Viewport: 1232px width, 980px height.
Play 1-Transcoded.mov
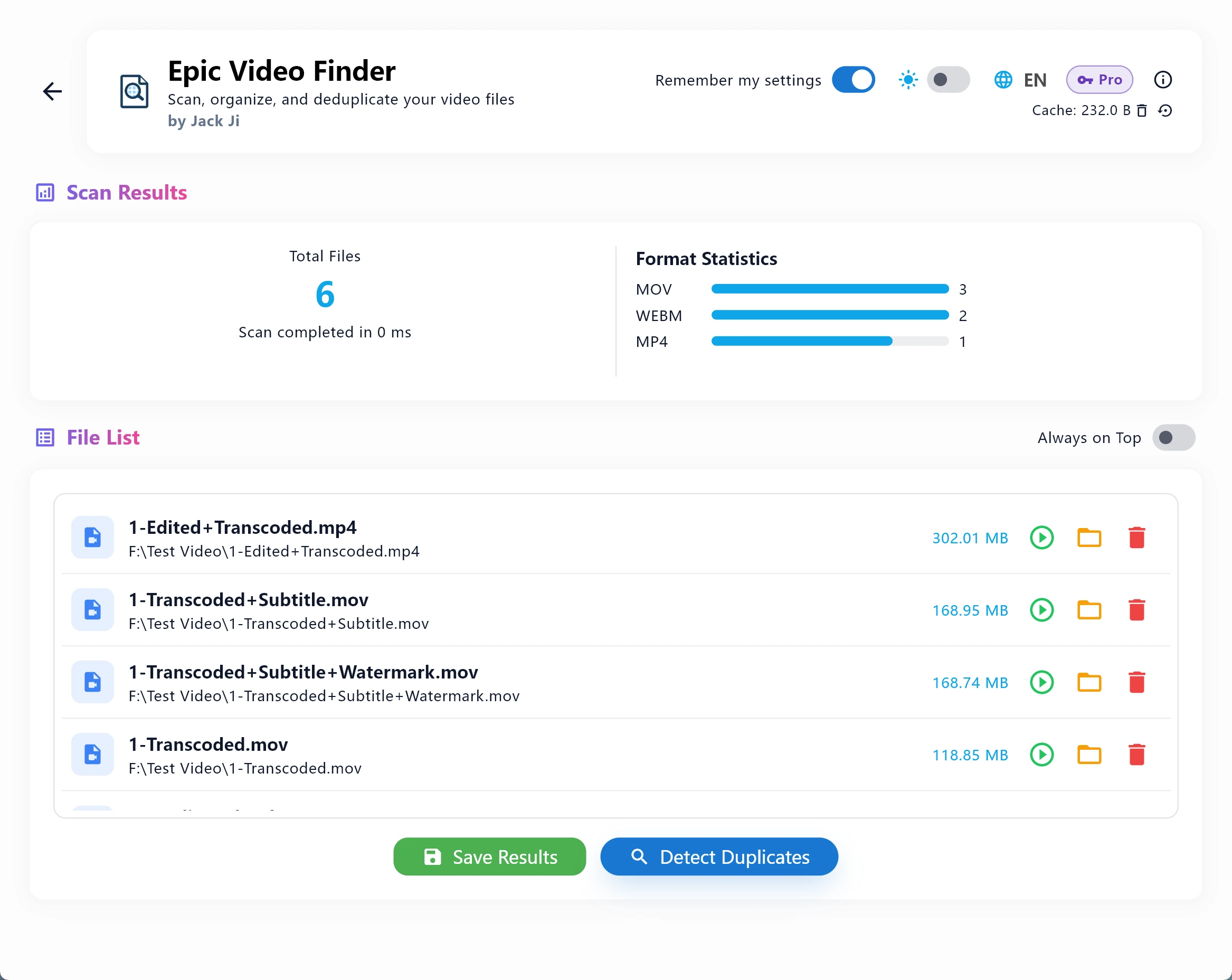1042,755
